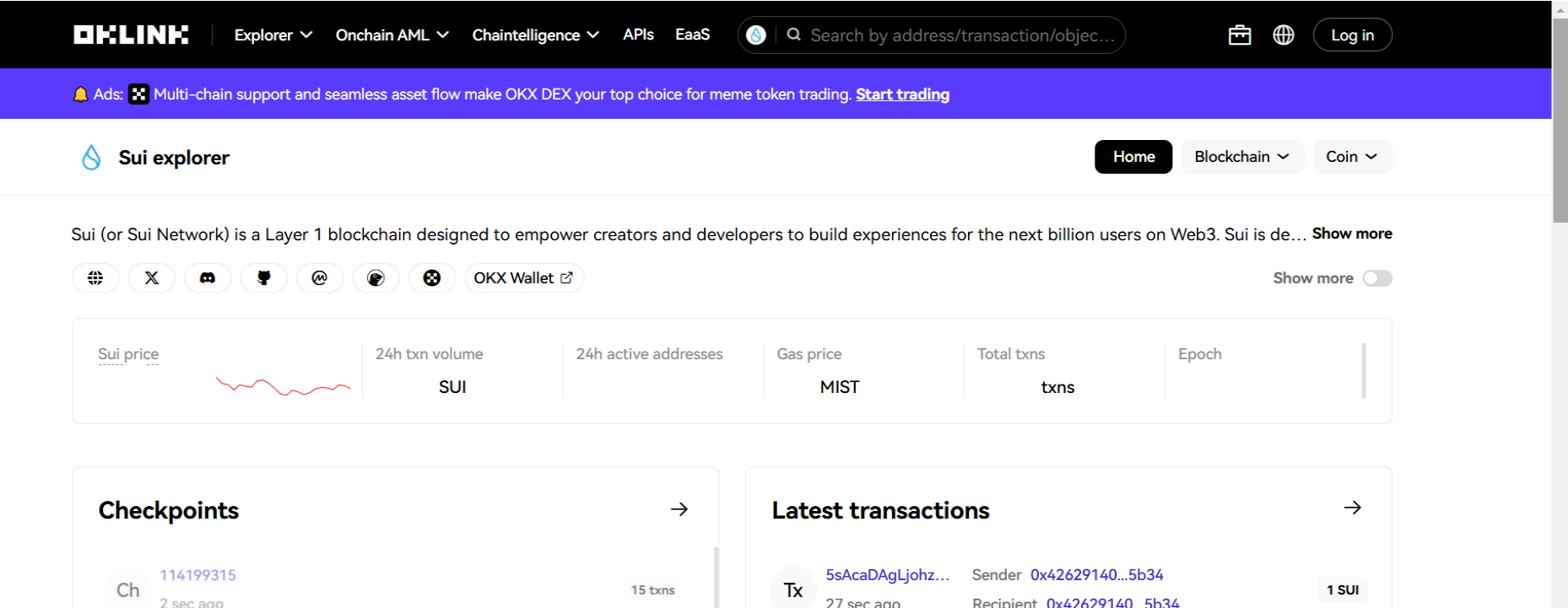Expand the Blockchain dropdown
This screenshot has width=1568, height=608.
click(1242, 157)
